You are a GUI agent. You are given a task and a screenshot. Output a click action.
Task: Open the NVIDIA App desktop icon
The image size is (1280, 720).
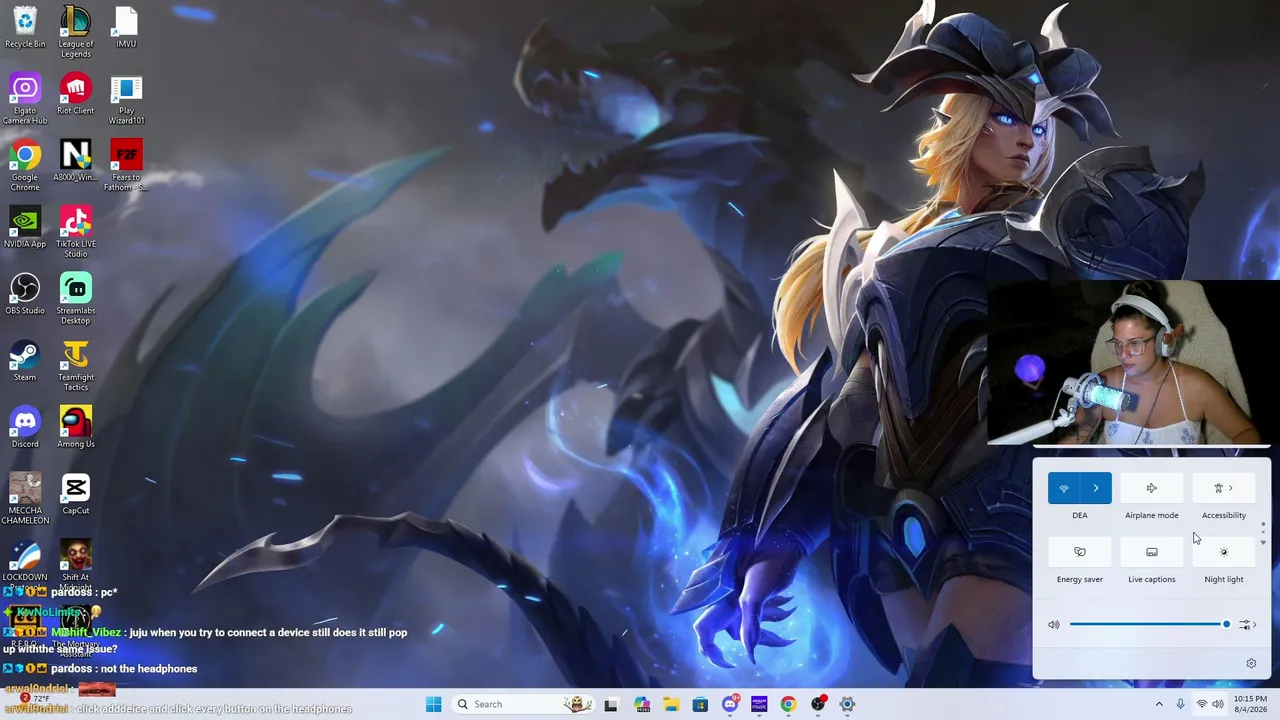coord(25,228)
